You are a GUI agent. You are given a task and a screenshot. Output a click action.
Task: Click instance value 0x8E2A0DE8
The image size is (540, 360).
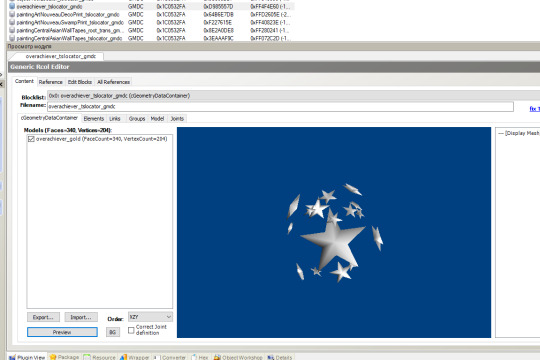218,30
